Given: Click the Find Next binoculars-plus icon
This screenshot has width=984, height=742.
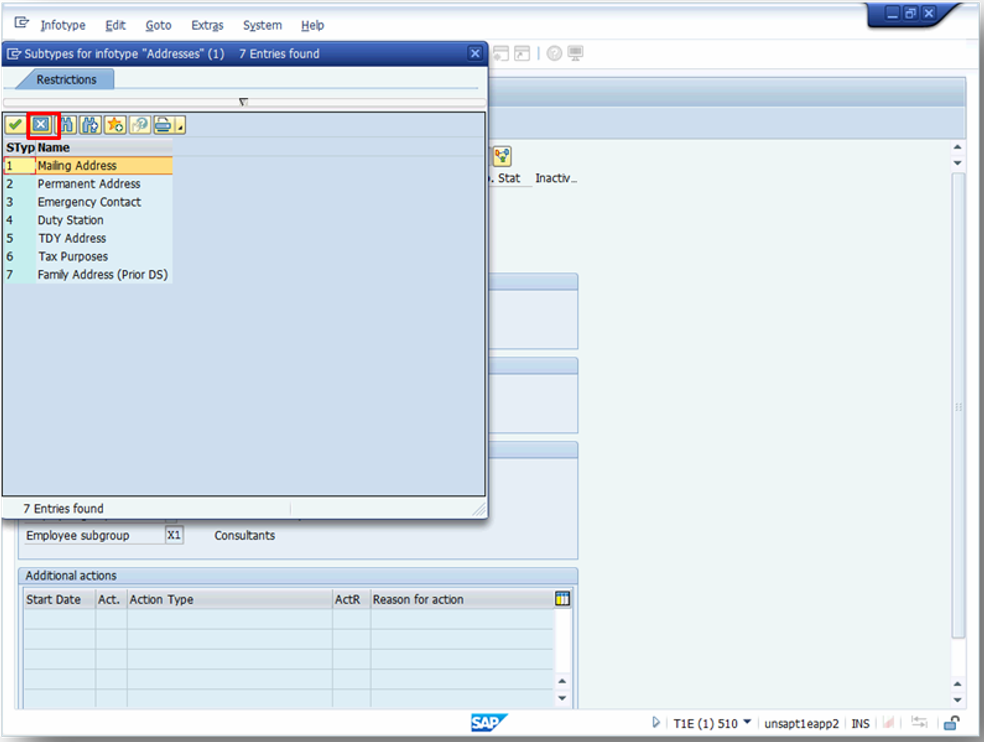Looking at the screenshot, I should (x=89, y=124).
